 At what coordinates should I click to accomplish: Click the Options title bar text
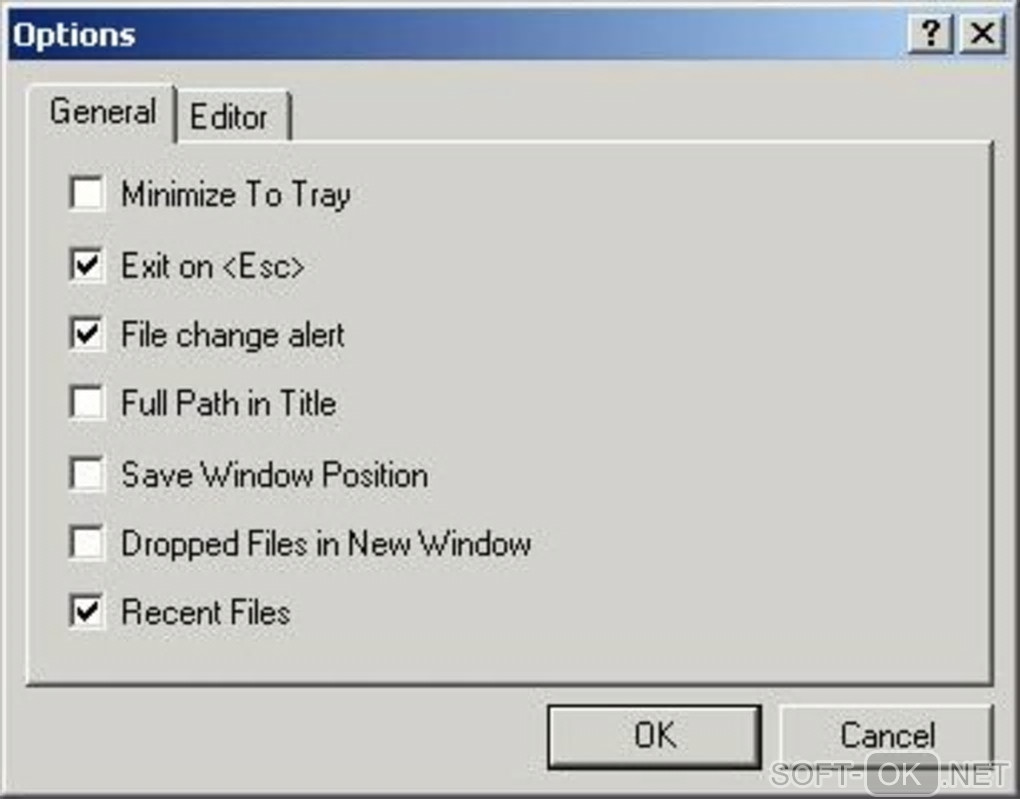click(x=74, y=36)
